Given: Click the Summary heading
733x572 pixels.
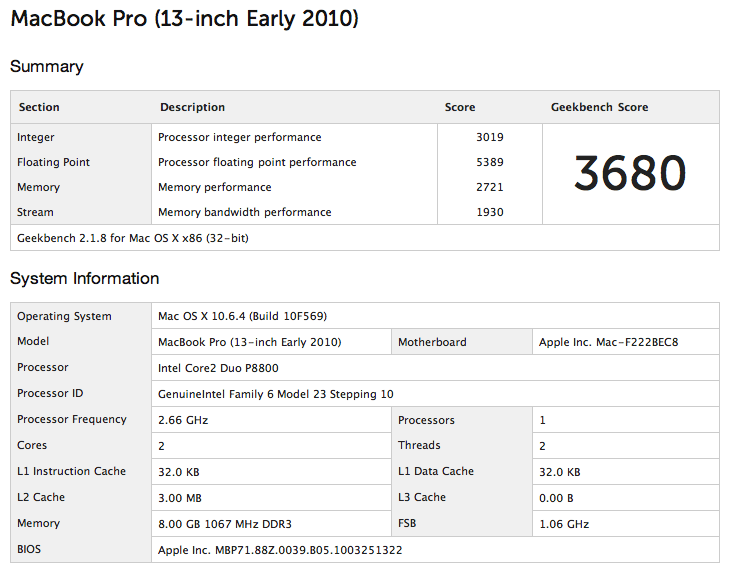Looking at the screenshot, I should click(47, 67).
